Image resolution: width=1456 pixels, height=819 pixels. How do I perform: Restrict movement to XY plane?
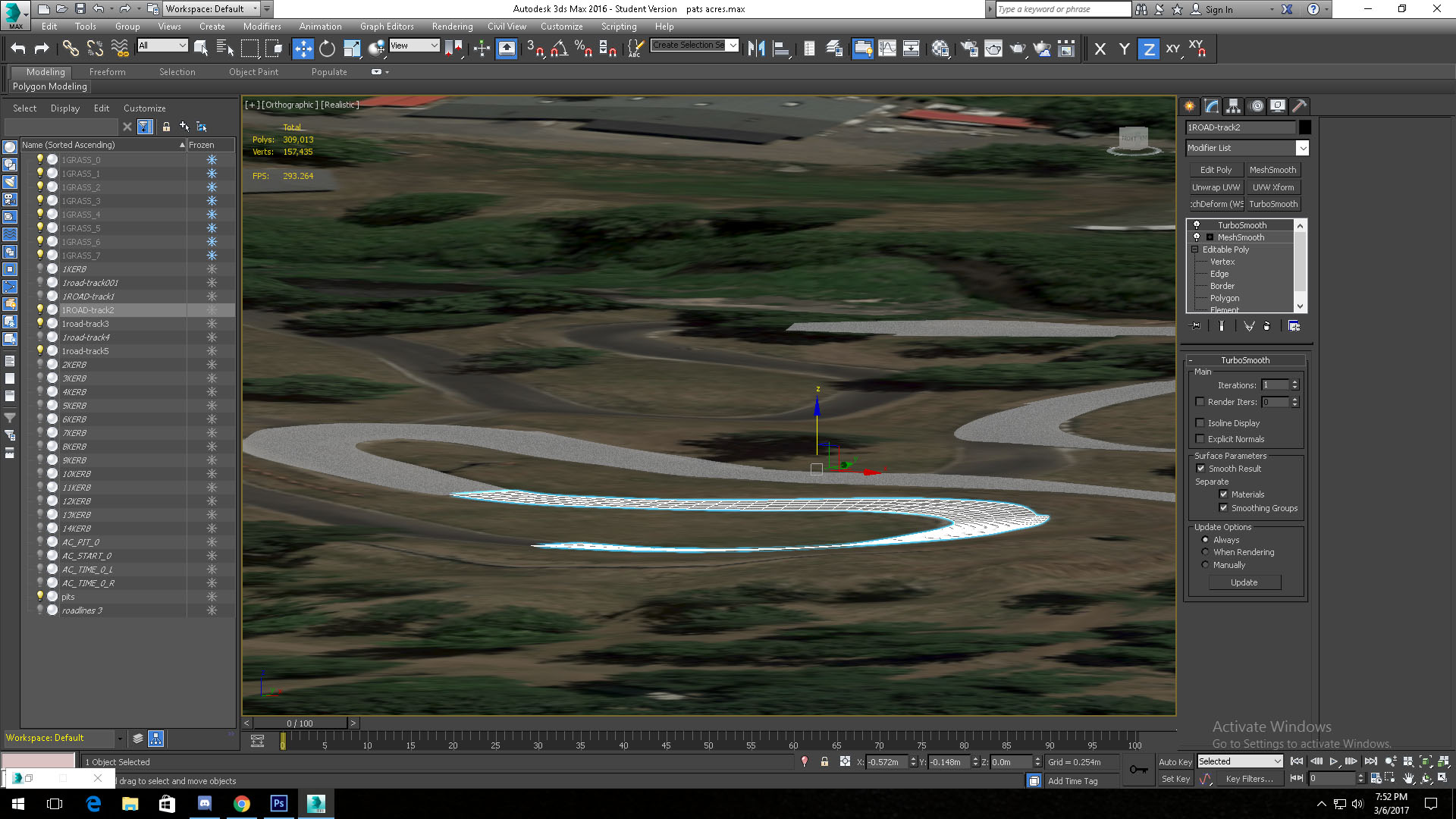point(1173,49)
